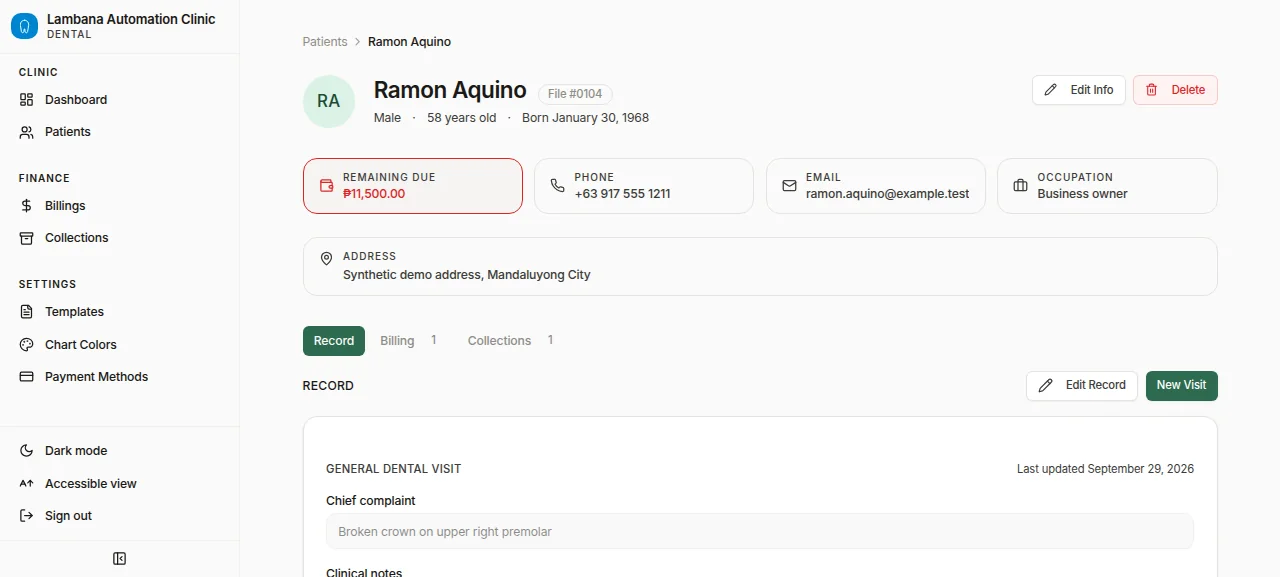Click the Chart Colors palette icon

26,345
